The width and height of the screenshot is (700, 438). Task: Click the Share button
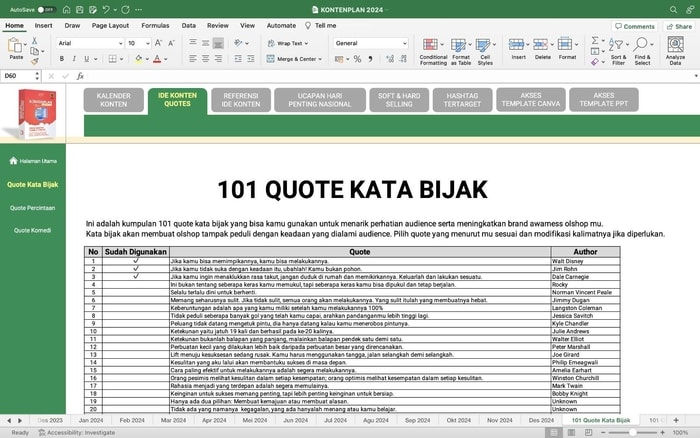(679, 26)
